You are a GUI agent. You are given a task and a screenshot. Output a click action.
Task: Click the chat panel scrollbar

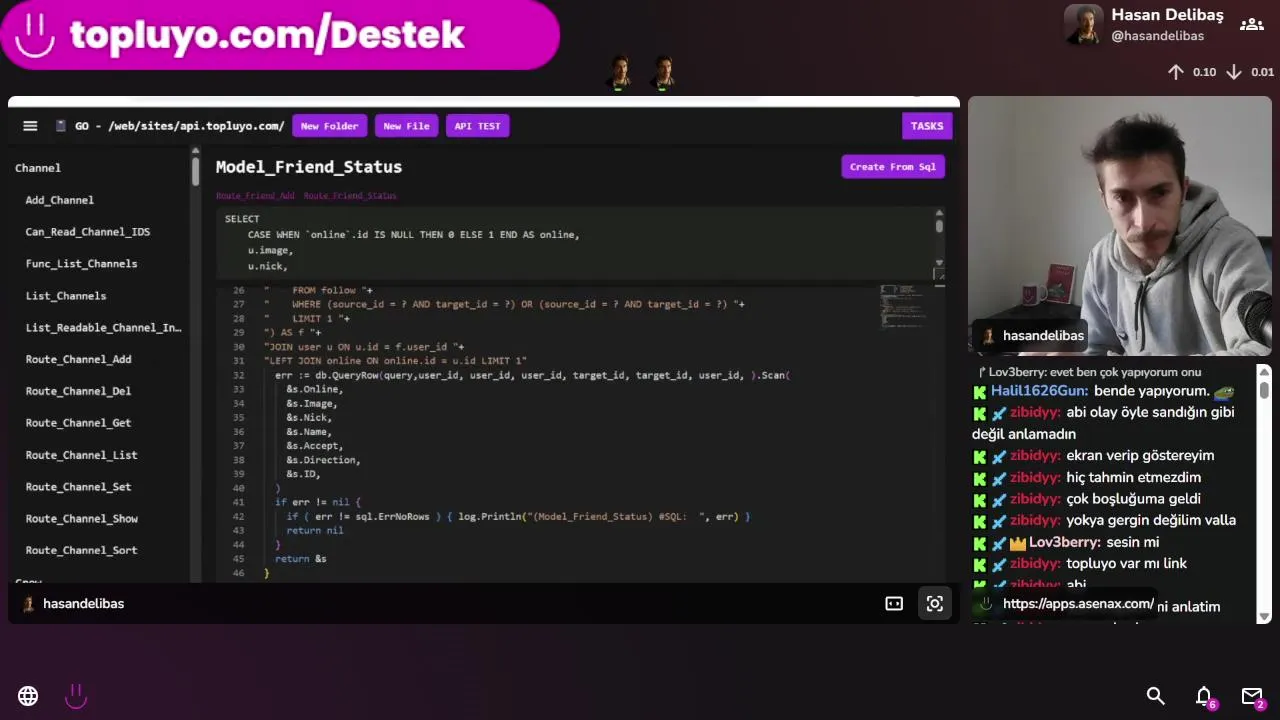point(1264,390)
